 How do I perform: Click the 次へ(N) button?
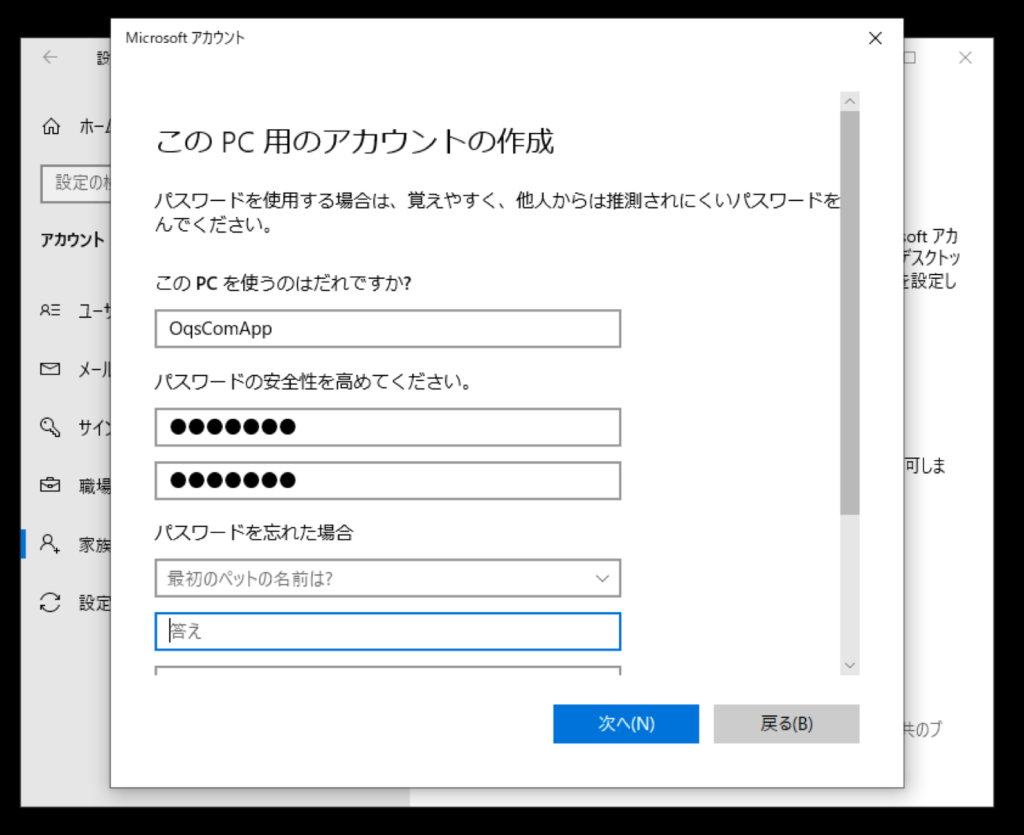tap(626, 724)
